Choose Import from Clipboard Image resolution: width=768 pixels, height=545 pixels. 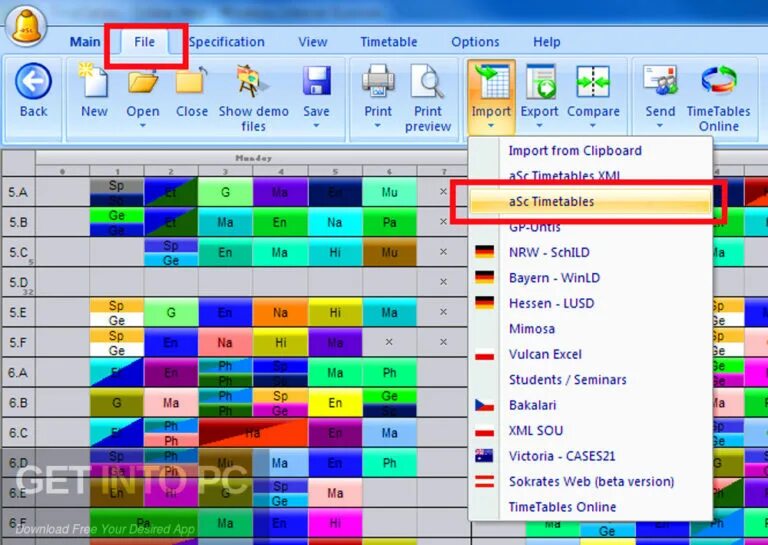click(590, 151)
